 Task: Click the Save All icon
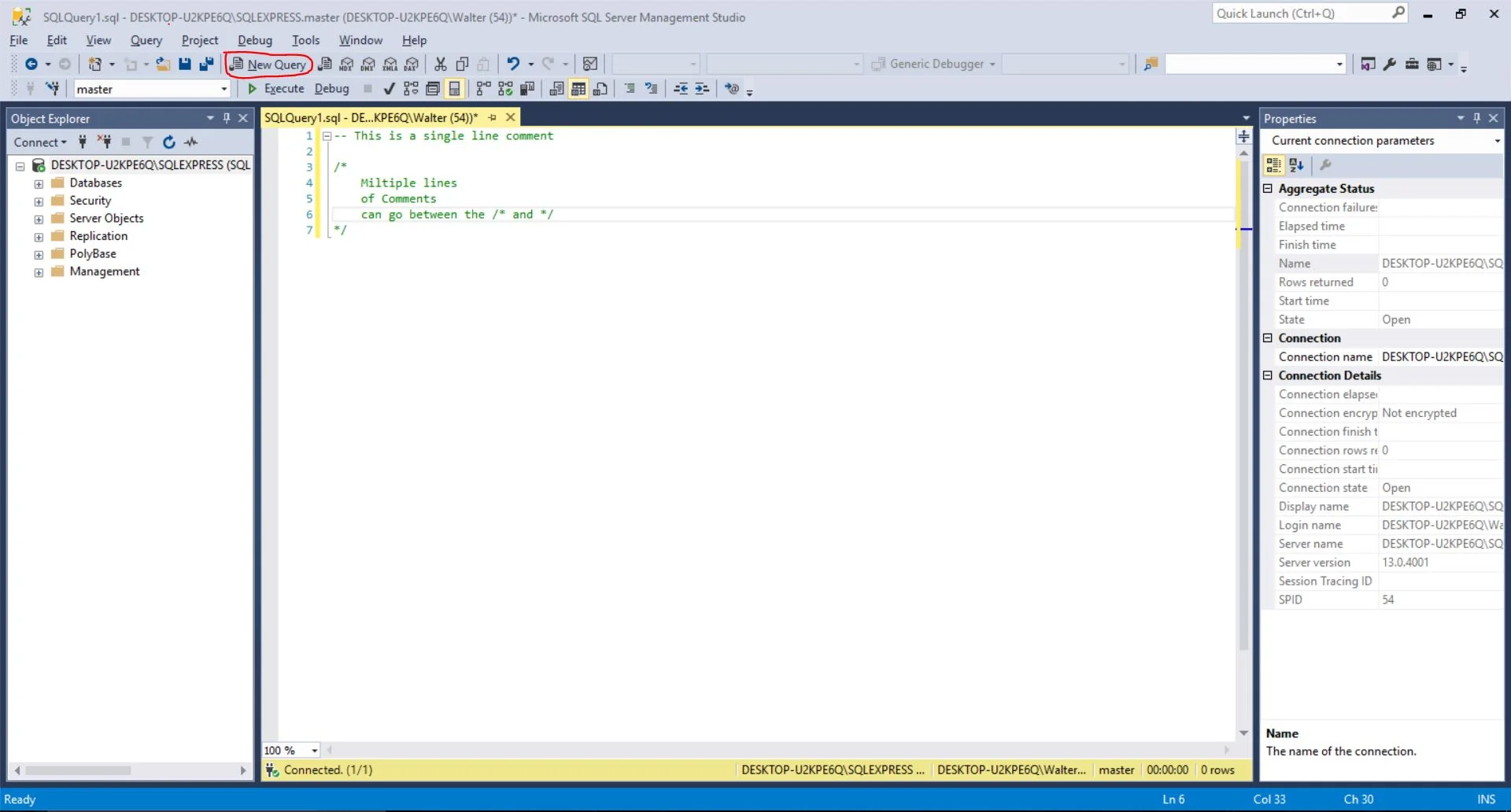(206, 65)
